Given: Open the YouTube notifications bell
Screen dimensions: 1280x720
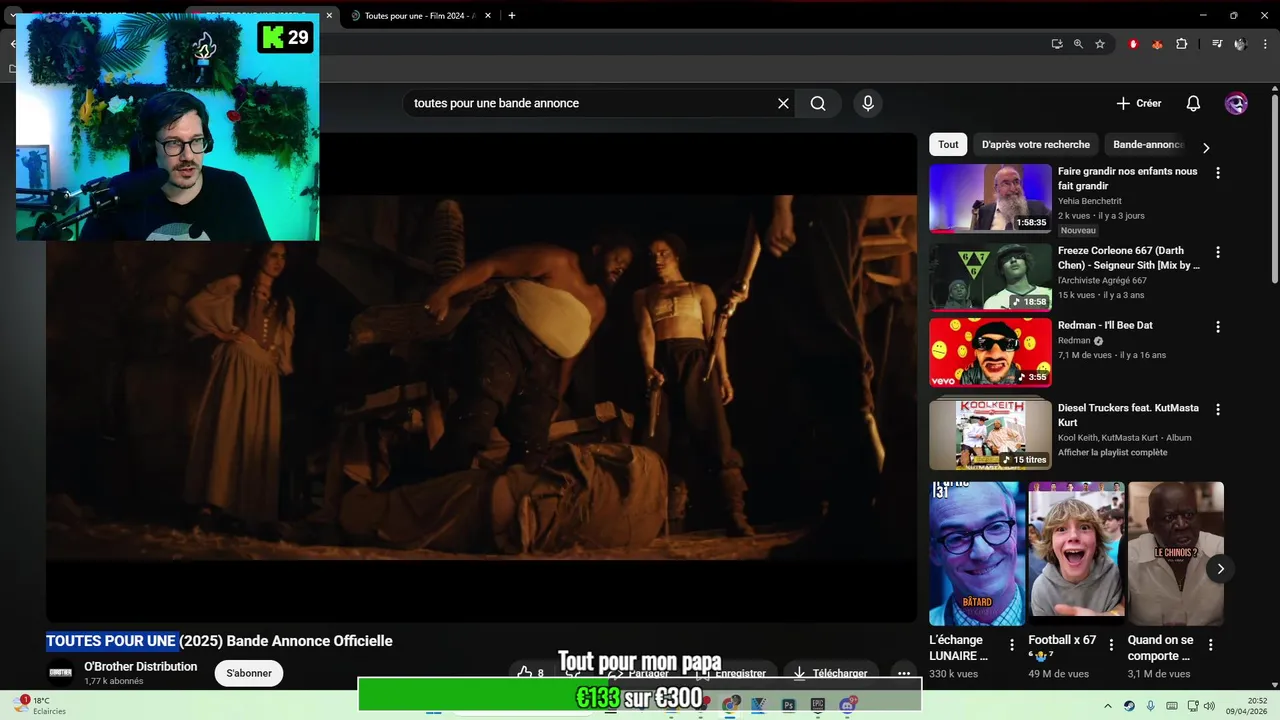Looking at the screenshot, I should pos(1193,103).
